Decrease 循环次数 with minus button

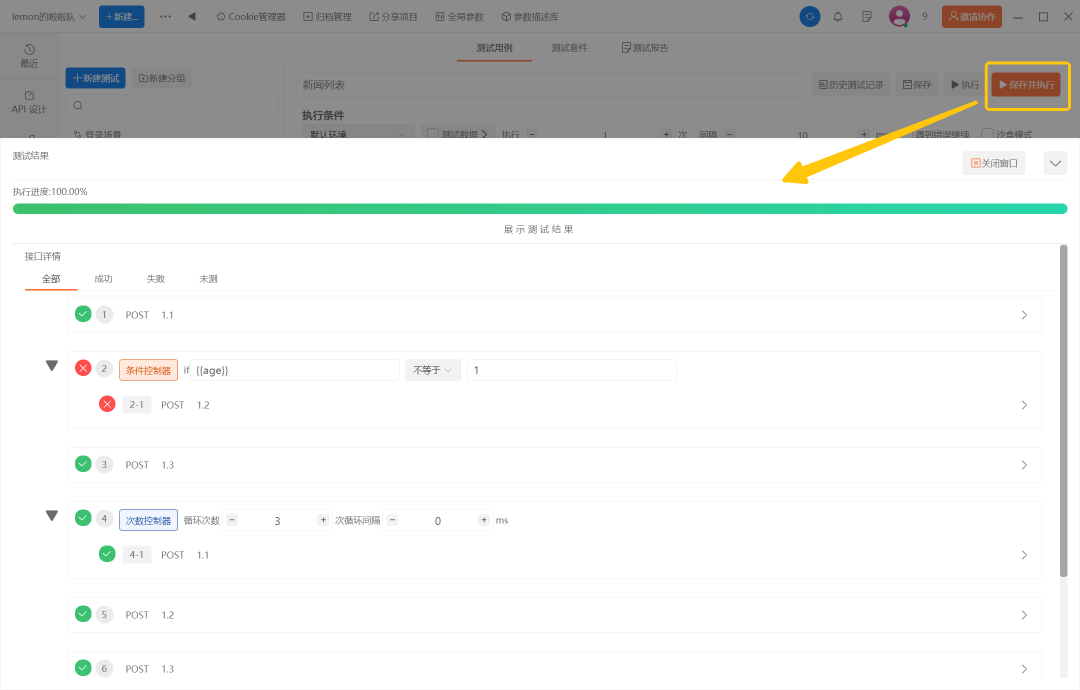click(x=232, y=520)
